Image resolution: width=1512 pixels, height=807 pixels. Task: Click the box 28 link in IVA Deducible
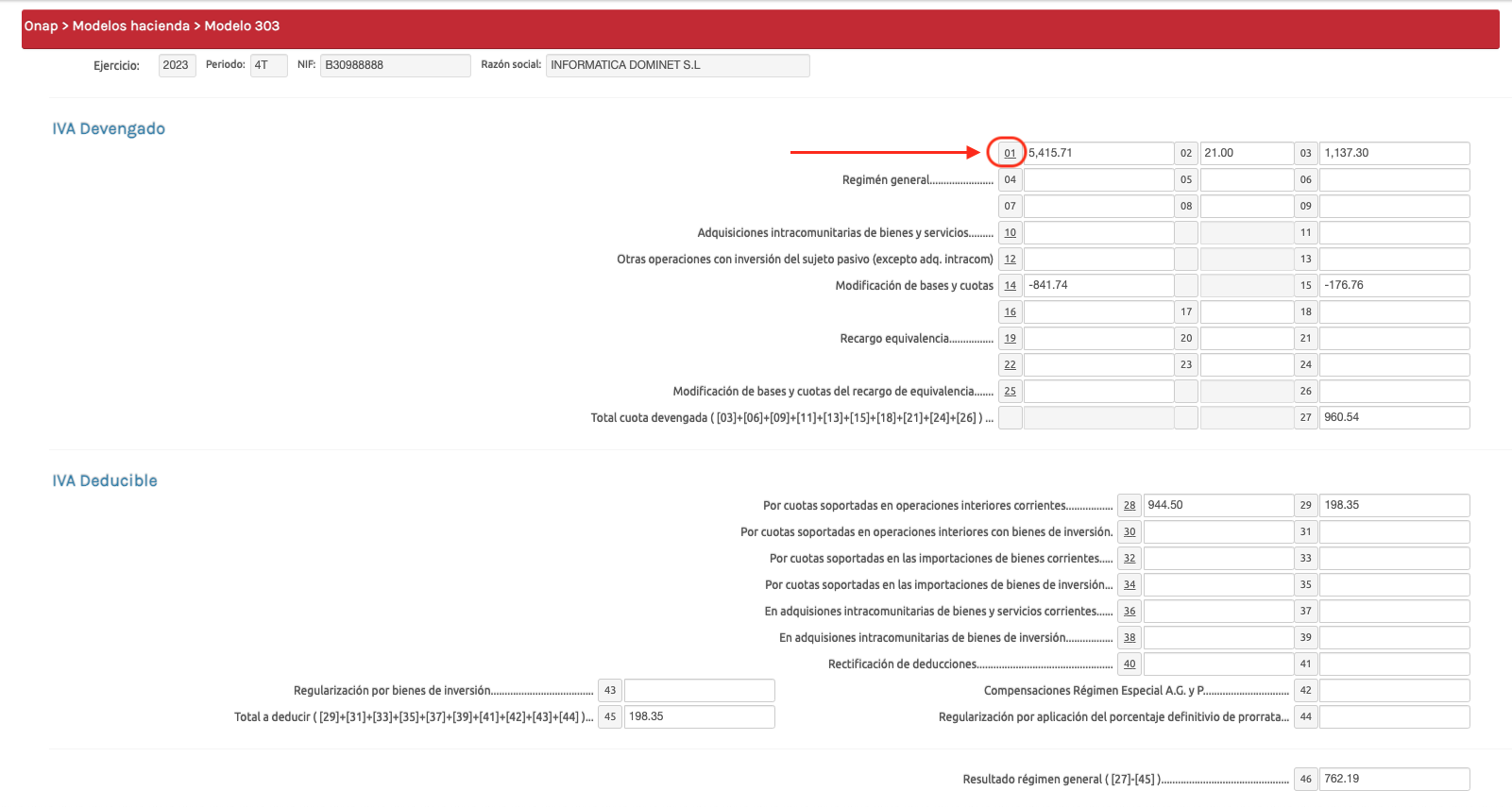(1129, 505)
